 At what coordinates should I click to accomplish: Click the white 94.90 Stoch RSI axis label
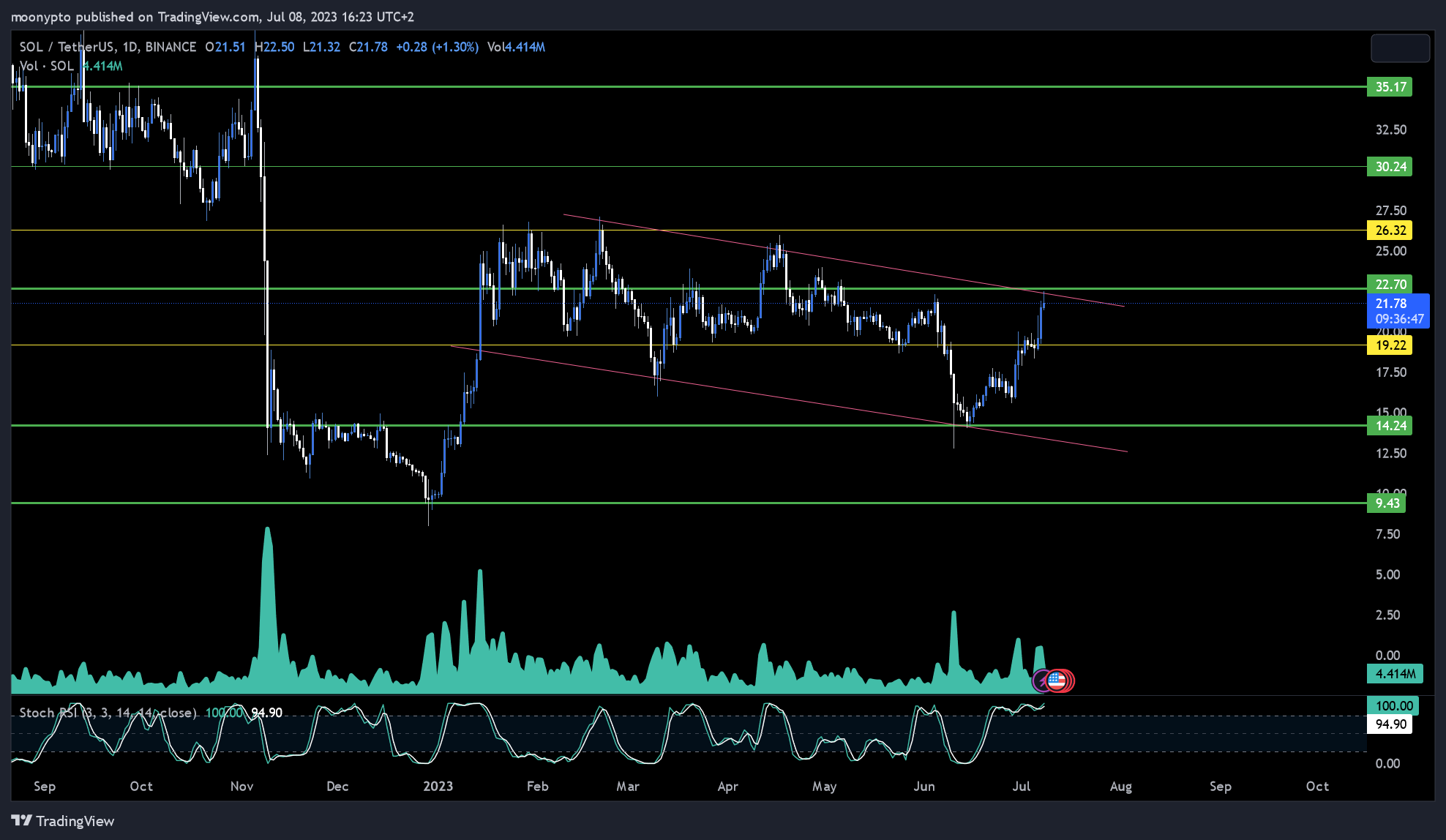(1390, 724)
